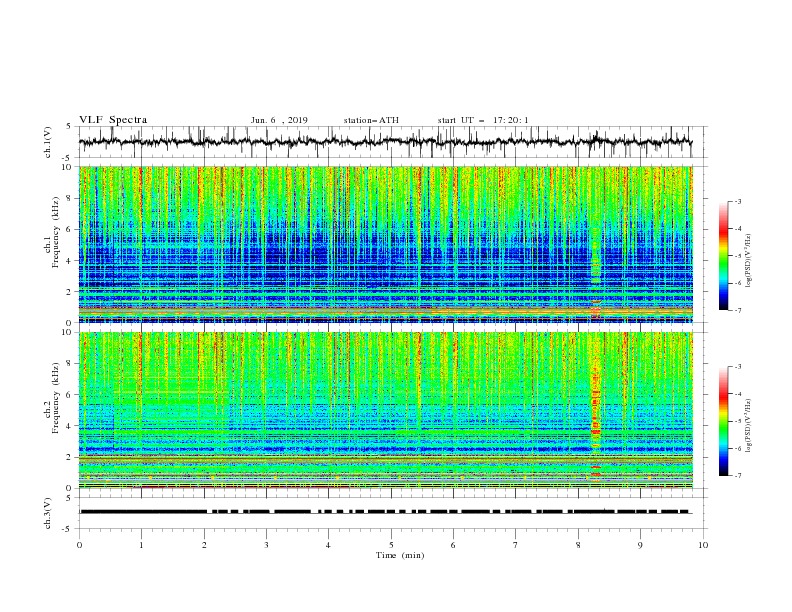Click the 'station=ATH' header label
792x612 pixels.
pos(371,120)
